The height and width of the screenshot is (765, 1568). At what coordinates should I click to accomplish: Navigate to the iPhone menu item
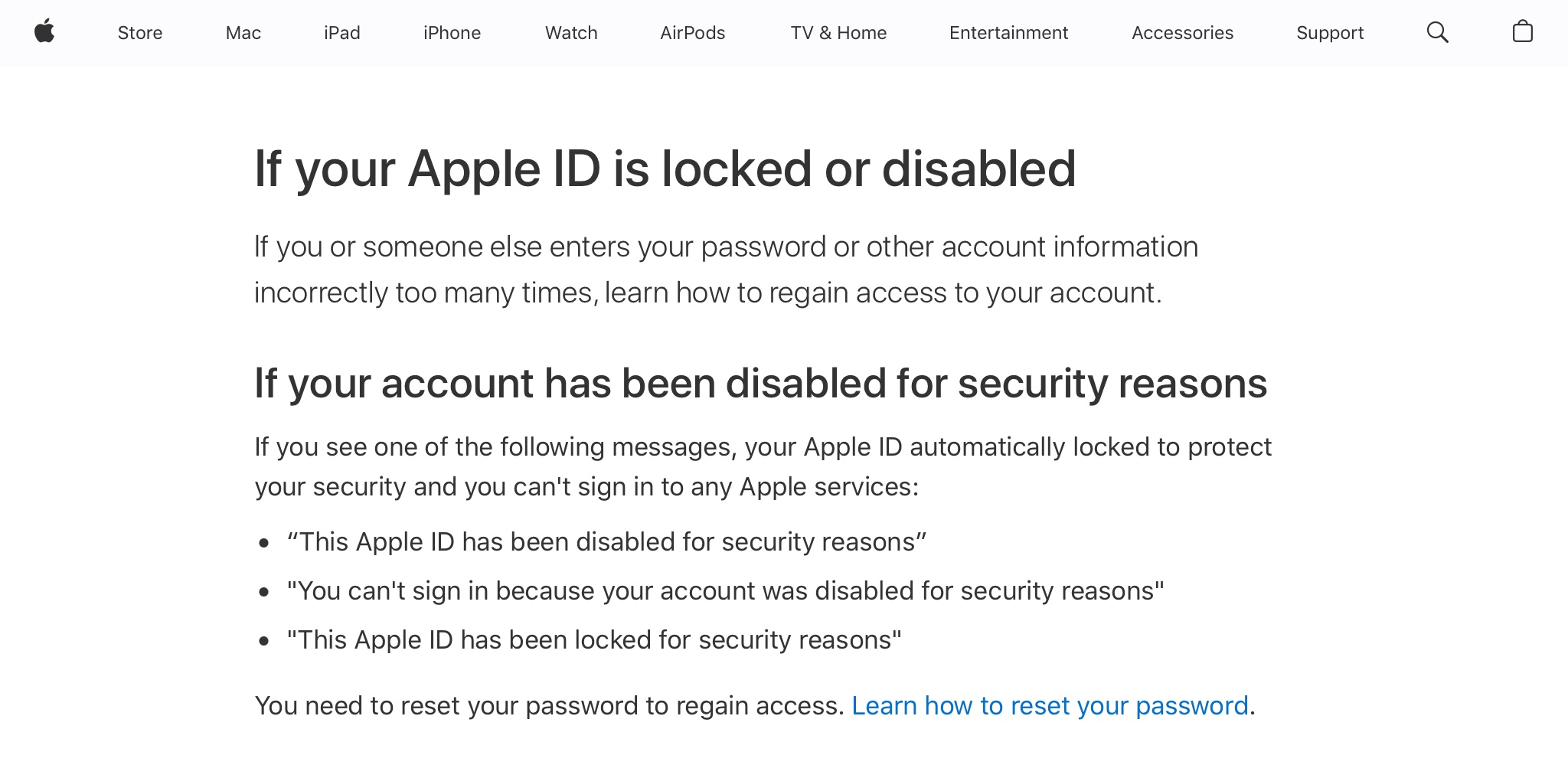point(452,33)
